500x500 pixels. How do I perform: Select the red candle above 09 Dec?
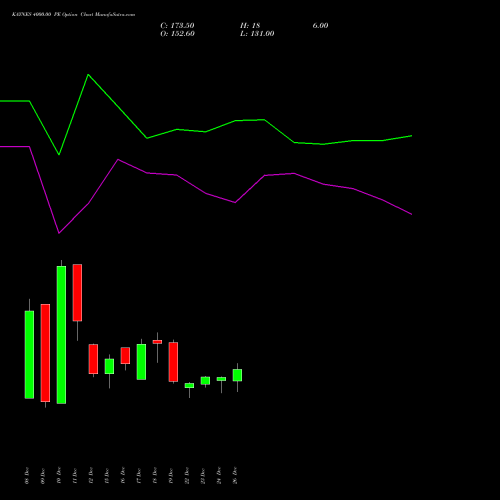point(45,353)
